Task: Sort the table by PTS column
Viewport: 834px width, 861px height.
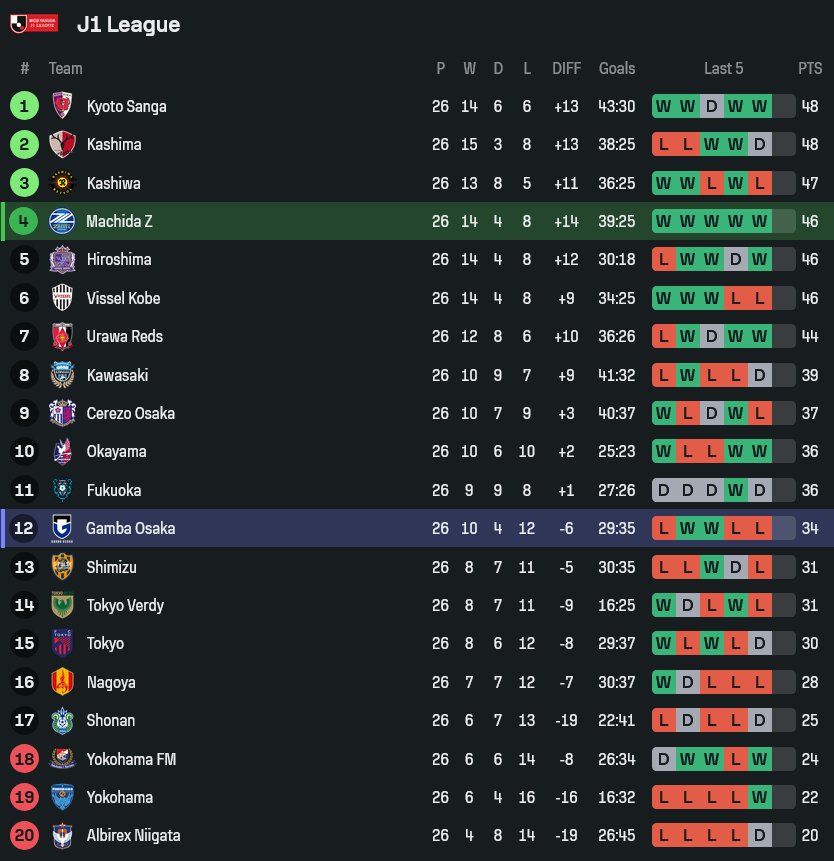Action: pyautogui.click(x=810, y=68)
